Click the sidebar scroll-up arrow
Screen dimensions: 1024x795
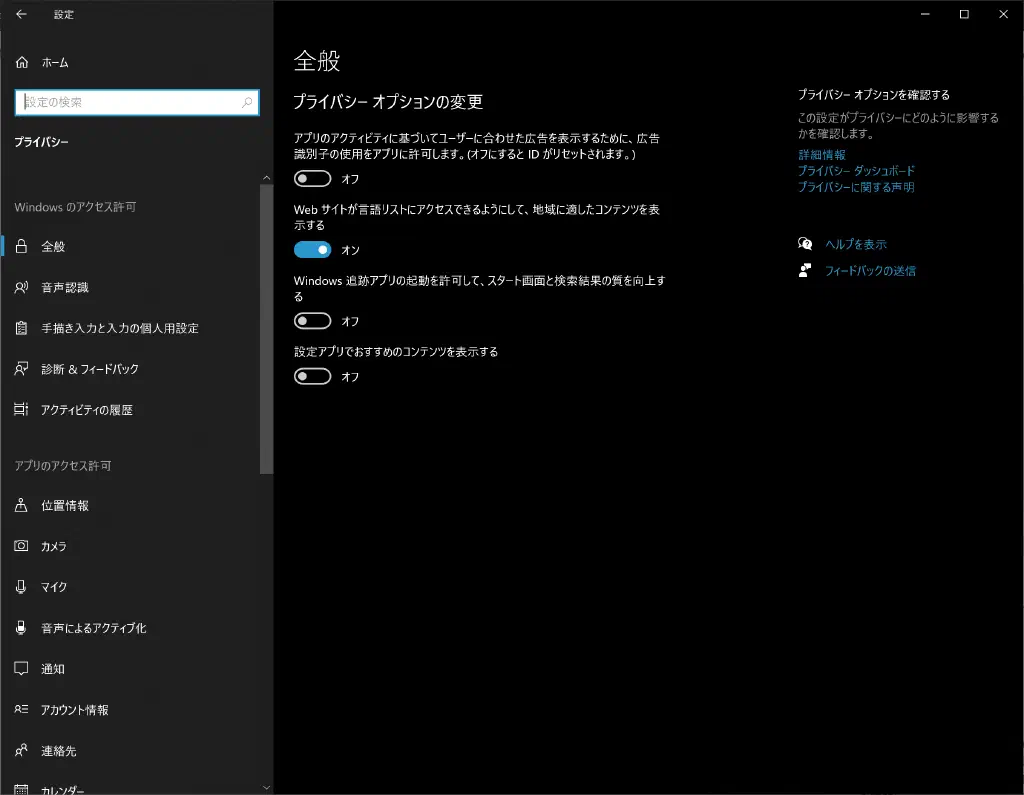tap(266, 177)
